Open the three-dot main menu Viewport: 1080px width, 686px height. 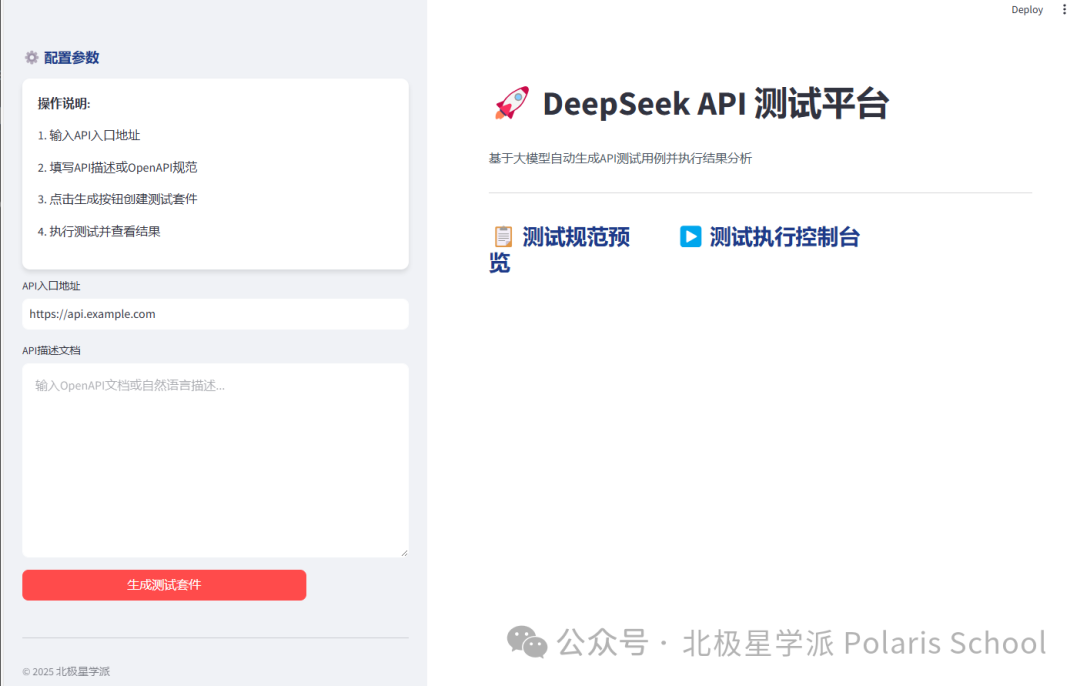tap(1064, 10)
